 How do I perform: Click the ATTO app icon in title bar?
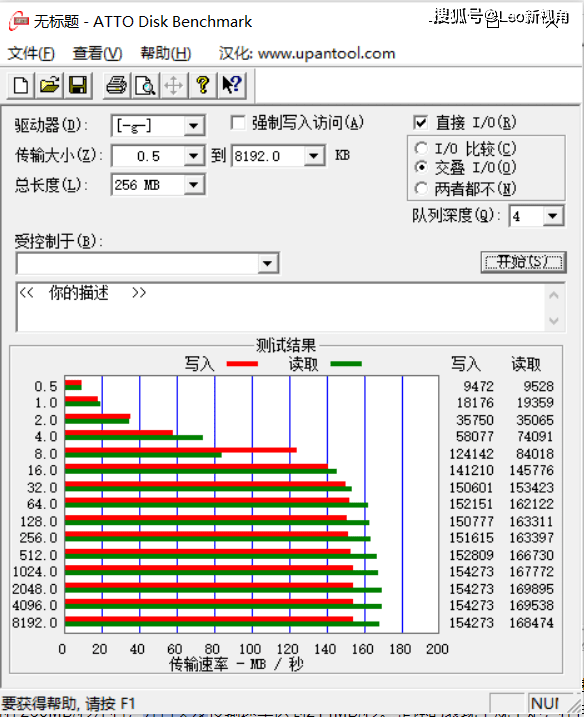click(19, 21)
